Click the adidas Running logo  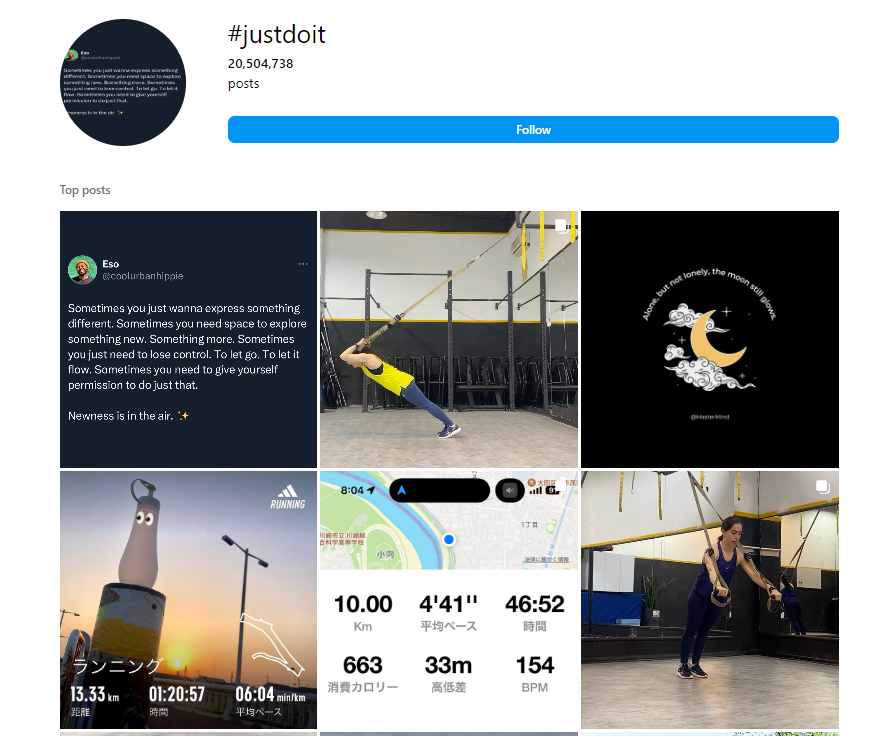[x=287, y=497]
